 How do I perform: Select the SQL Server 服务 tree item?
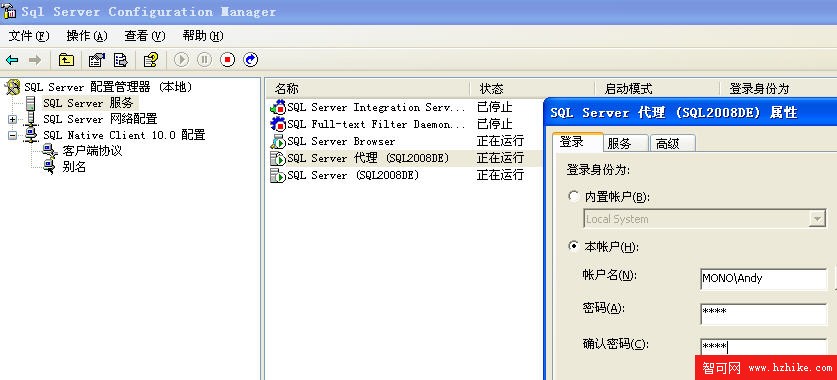pyautogui.click(x=88, y=103)
